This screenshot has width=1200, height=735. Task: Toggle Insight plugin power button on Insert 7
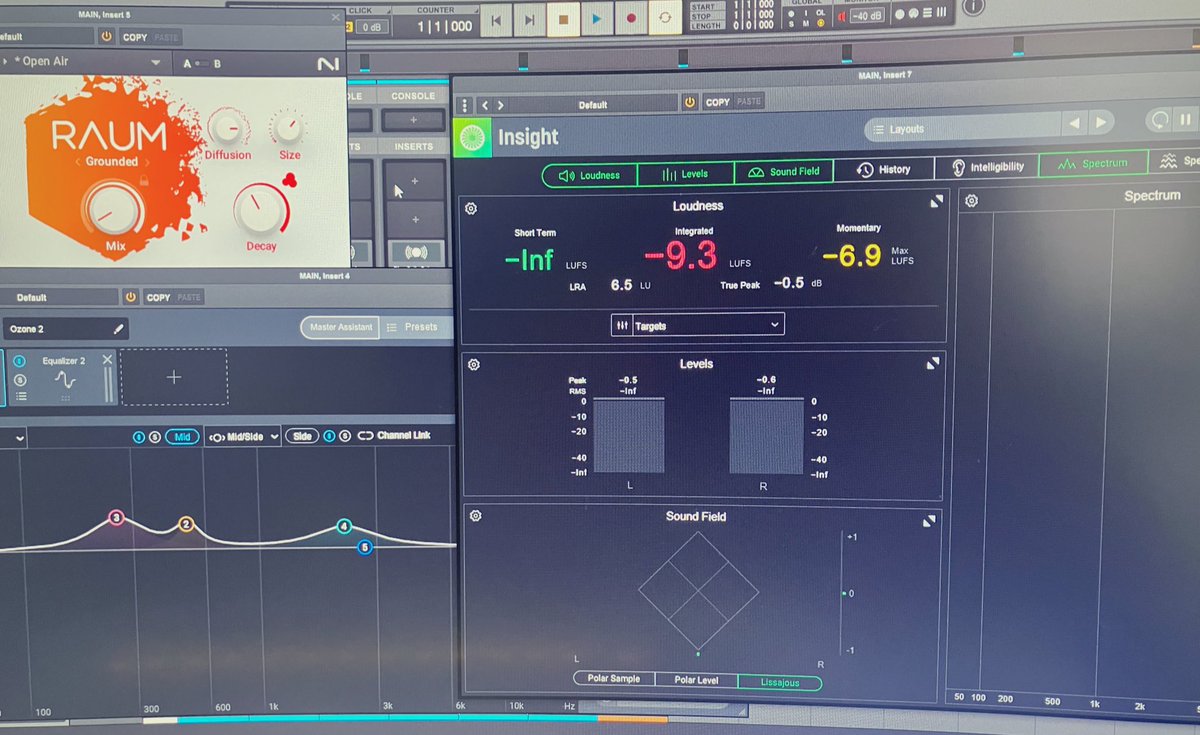pos(690,102)
